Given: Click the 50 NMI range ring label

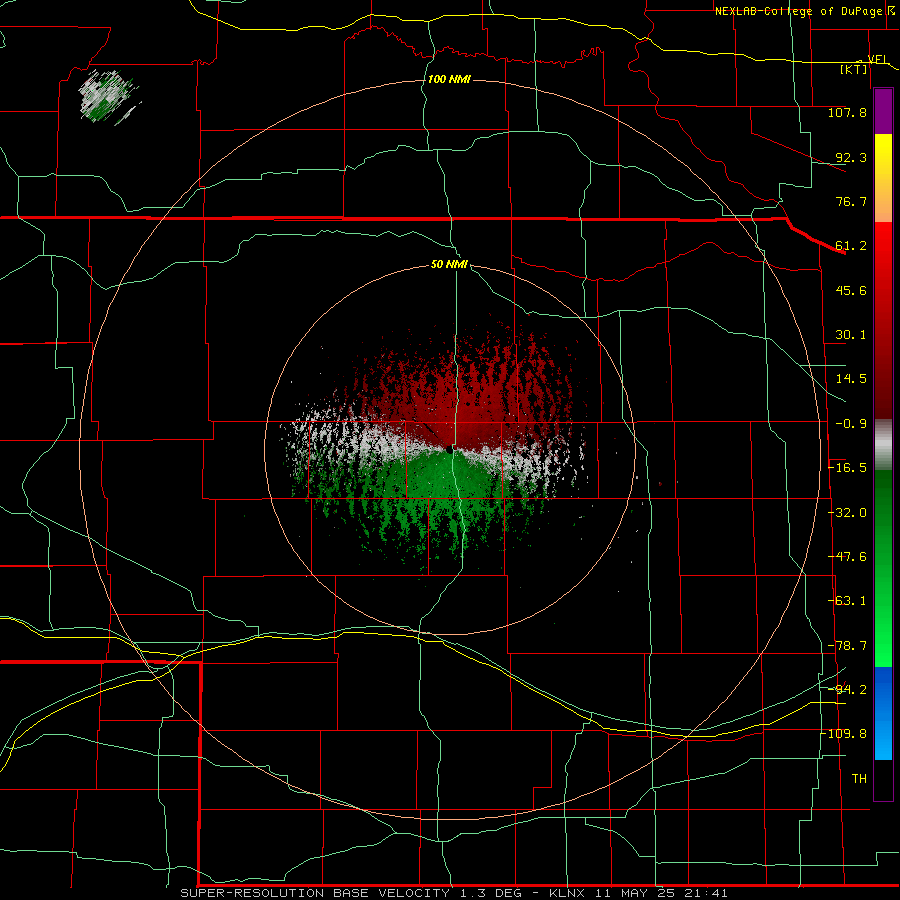Looking at the screenshot, I should click(449, 265).
